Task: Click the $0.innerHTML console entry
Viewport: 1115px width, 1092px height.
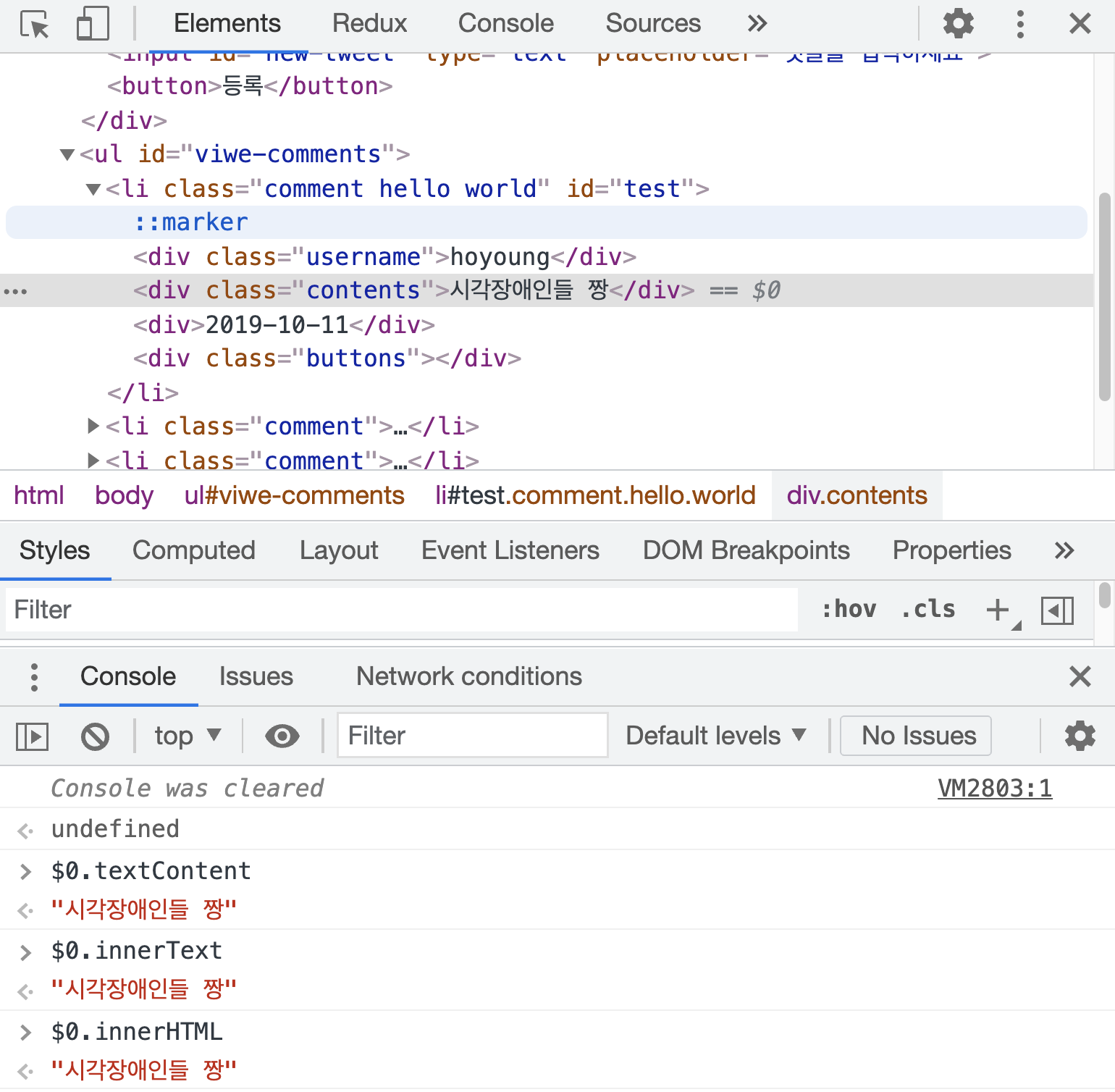Action: point(137,1031)
